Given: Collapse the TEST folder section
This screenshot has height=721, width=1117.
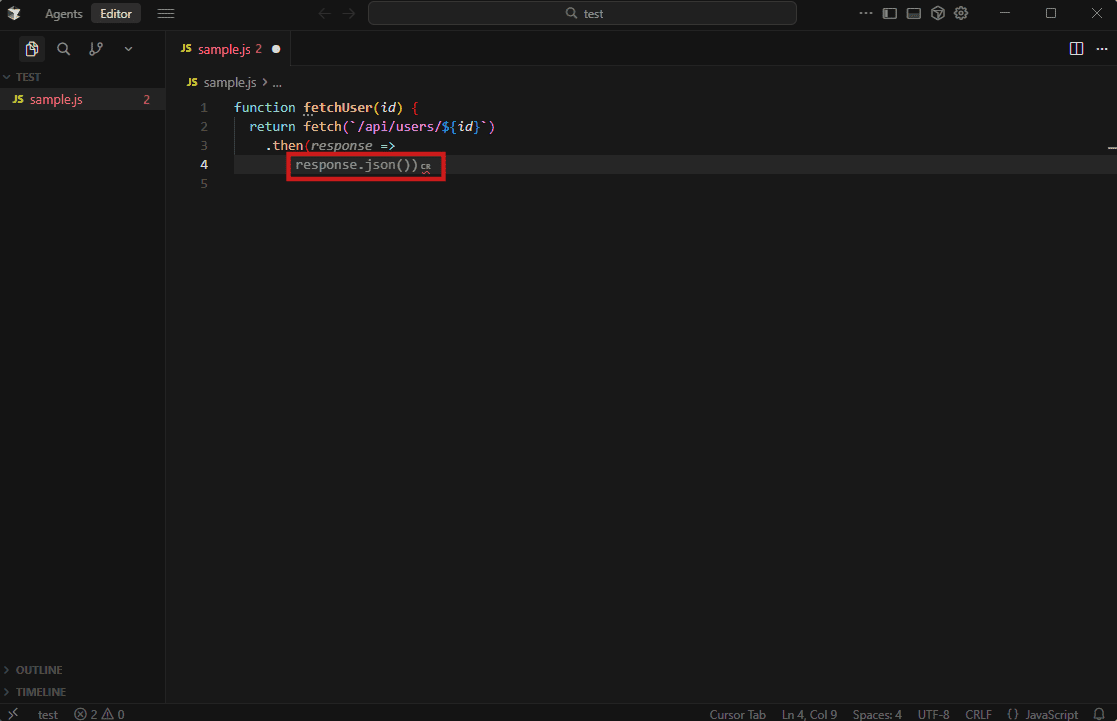Looking at the screenshot, I should pos(28,77).
